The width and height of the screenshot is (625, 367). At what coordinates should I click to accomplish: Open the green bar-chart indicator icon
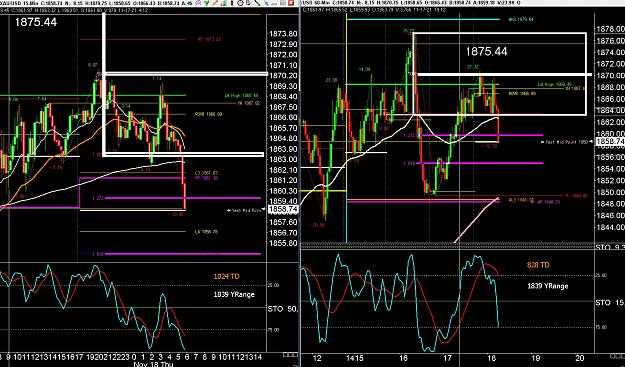click(224, 3)
